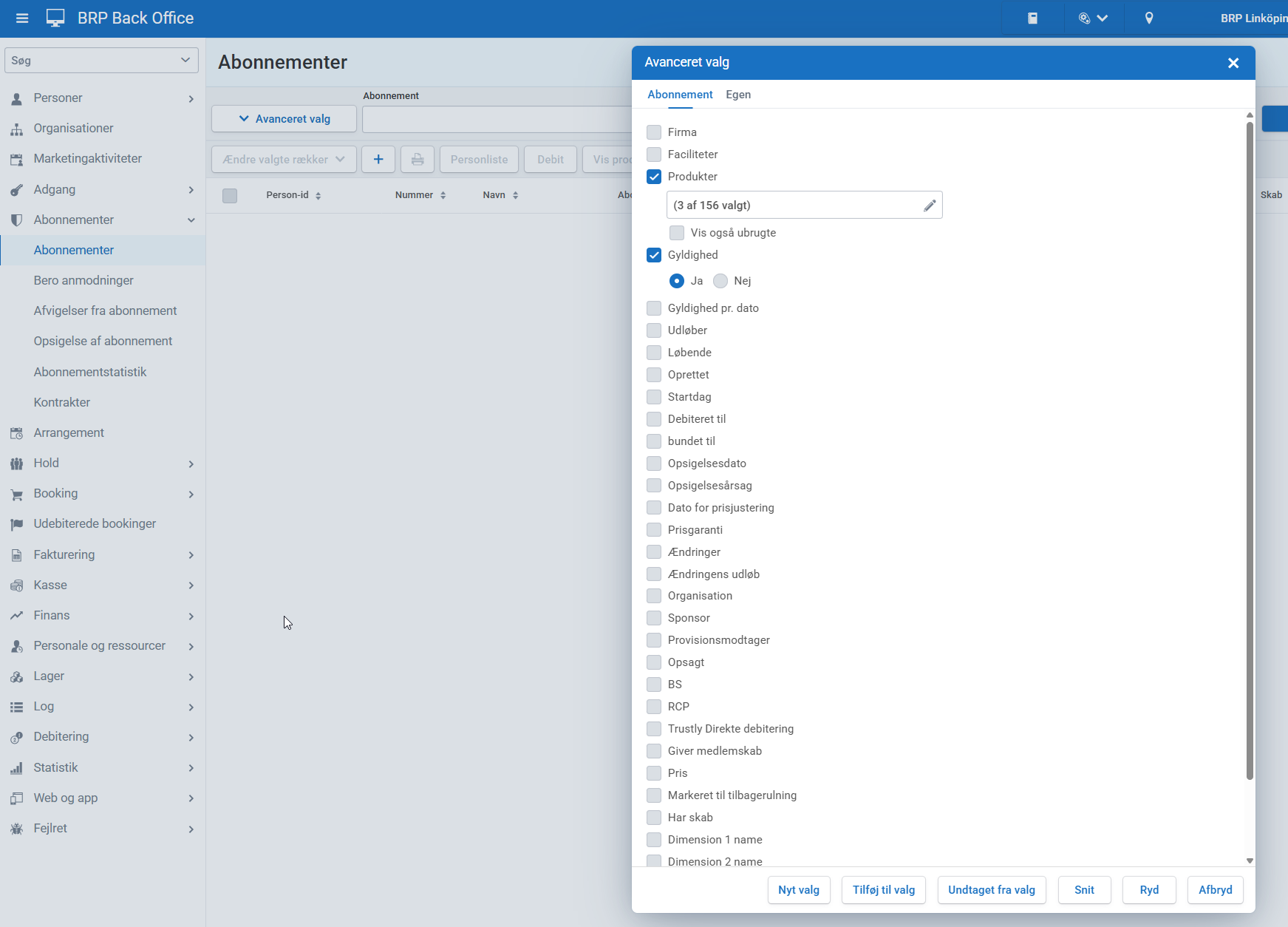Screen dimensions: 1288x927
Task: Click the Lager boxes icon
Action: (x=16, y=676)
